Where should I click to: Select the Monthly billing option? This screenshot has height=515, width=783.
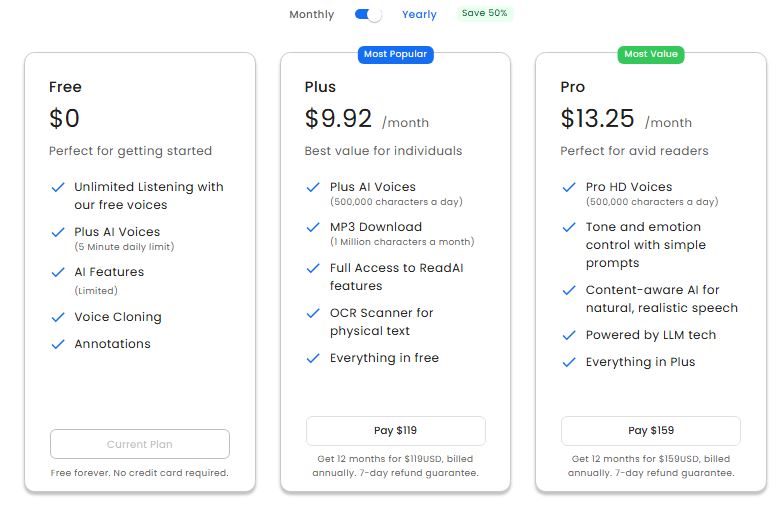click(312, 15)
